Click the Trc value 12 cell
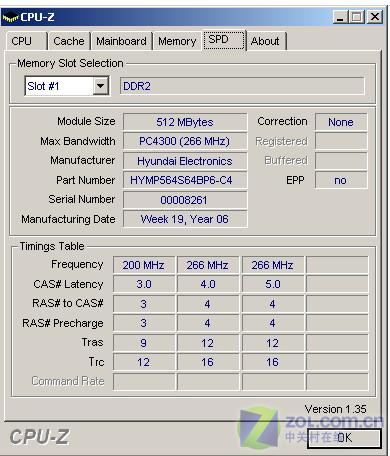This screenshot has height=456, width=390. coord(144,362)
